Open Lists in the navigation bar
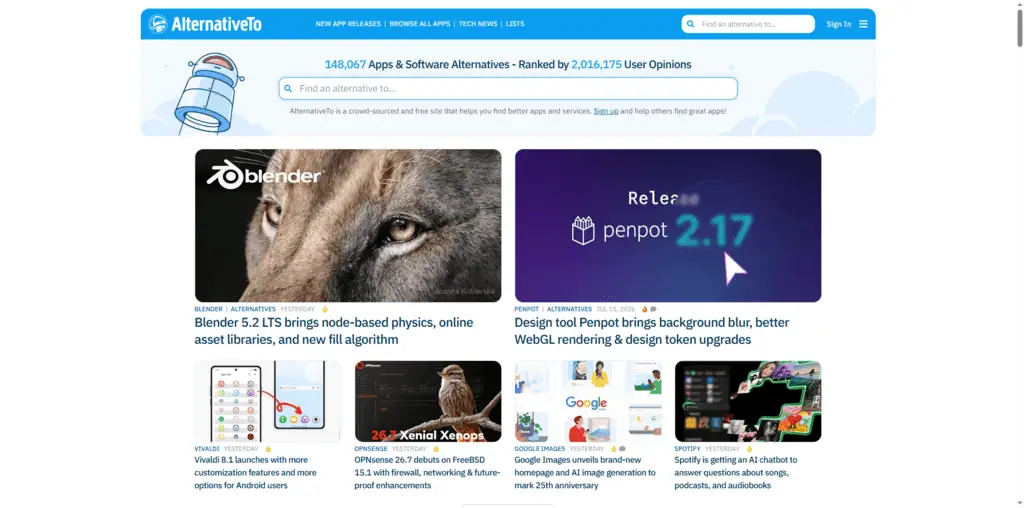Image resolution: width=1024 pixels, height=508 pixels. click(x=515, y=24)
